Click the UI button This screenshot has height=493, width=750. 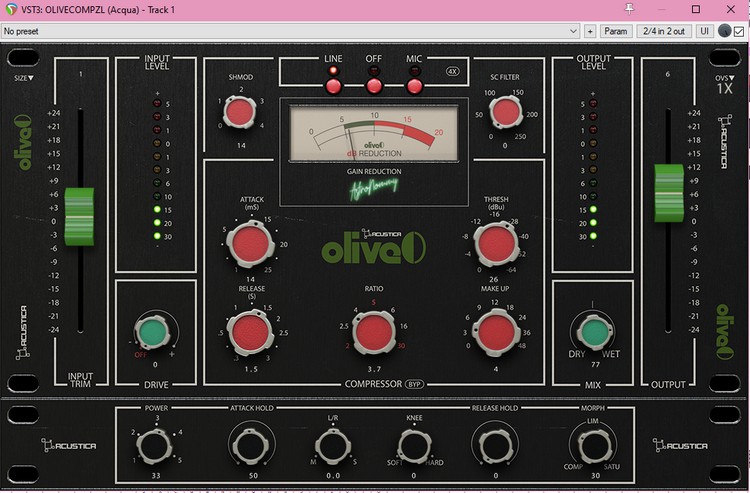pyautogui.click(x=704, y=31)
